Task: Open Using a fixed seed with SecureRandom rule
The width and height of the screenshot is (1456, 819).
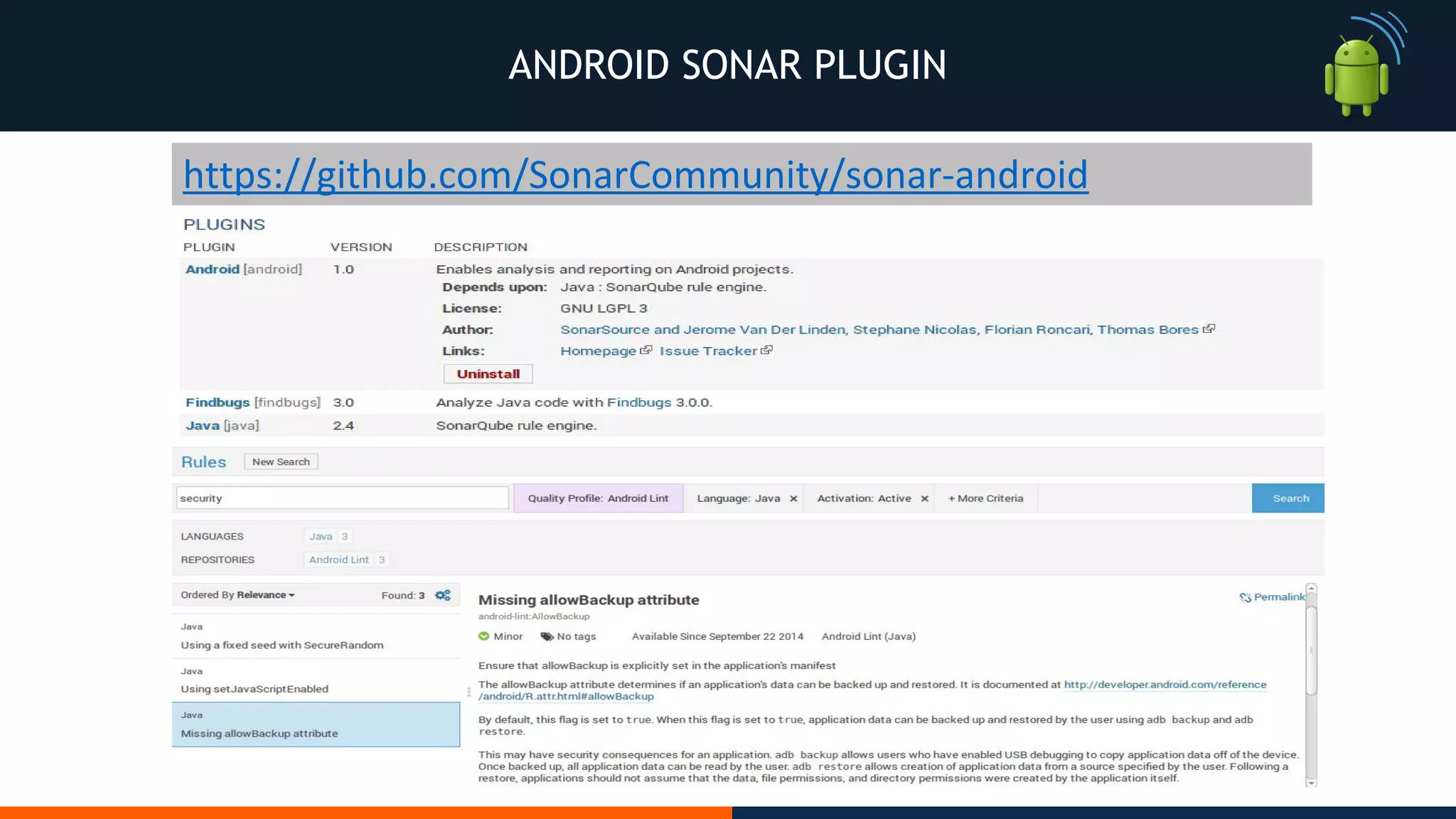Action: tap(282, 645)
